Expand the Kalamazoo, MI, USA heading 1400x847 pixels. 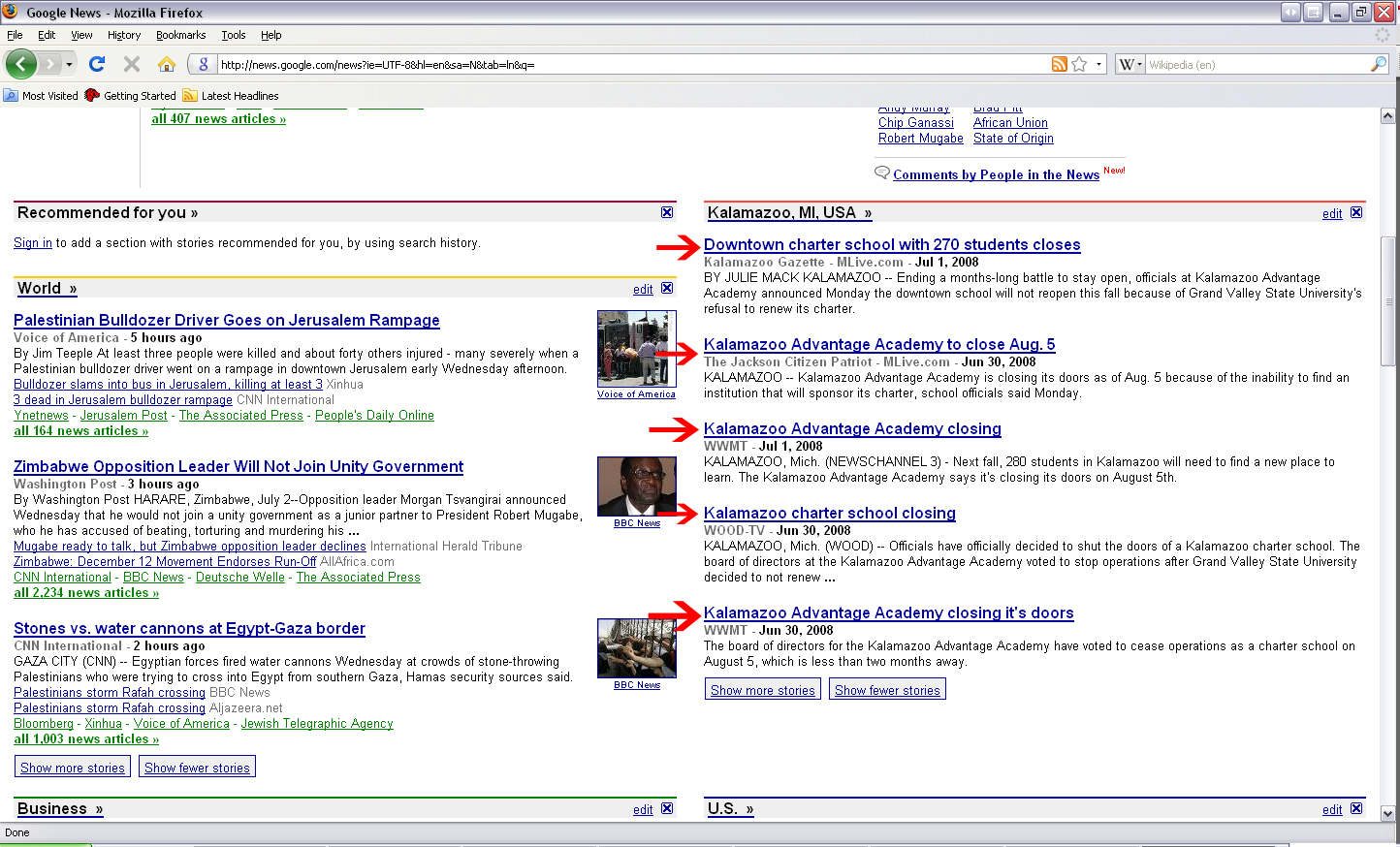coord(789,212)
